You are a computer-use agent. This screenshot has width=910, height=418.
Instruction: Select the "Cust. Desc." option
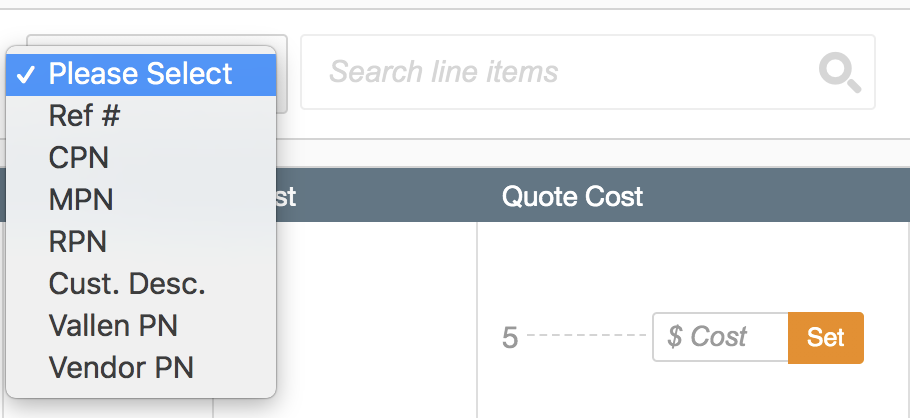tap(127, 284)
